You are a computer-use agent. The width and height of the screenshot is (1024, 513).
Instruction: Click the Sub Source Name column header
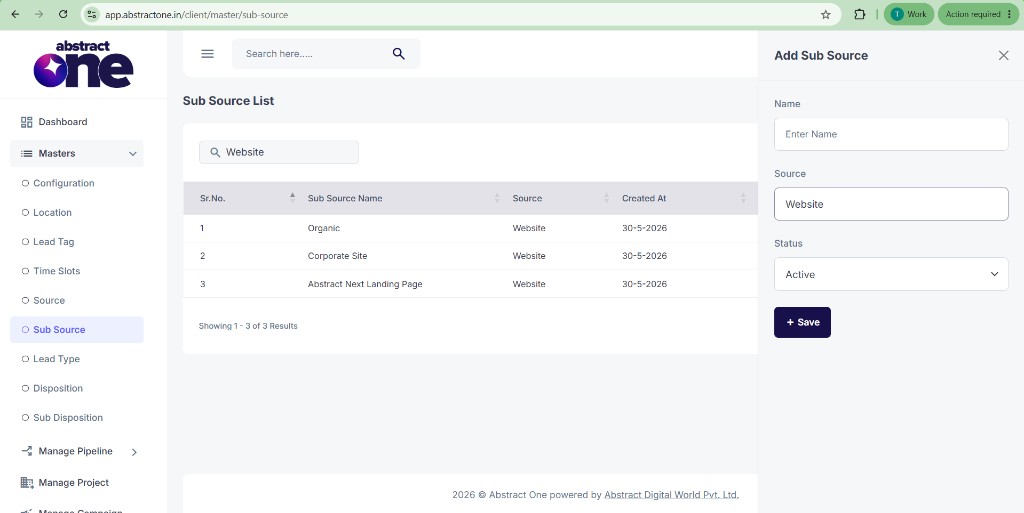click(345, 198)
